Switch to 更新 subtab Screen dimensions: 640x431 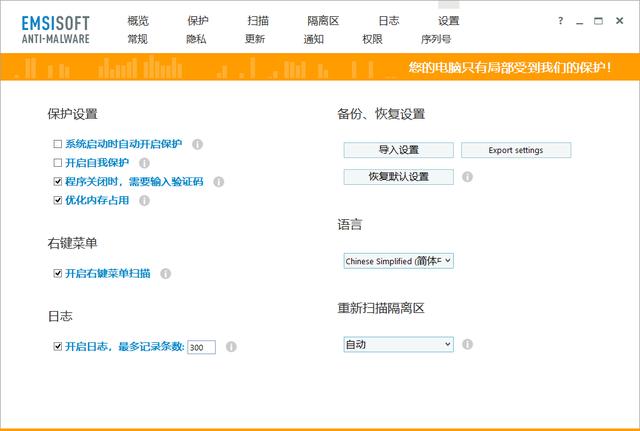point(255,39)
